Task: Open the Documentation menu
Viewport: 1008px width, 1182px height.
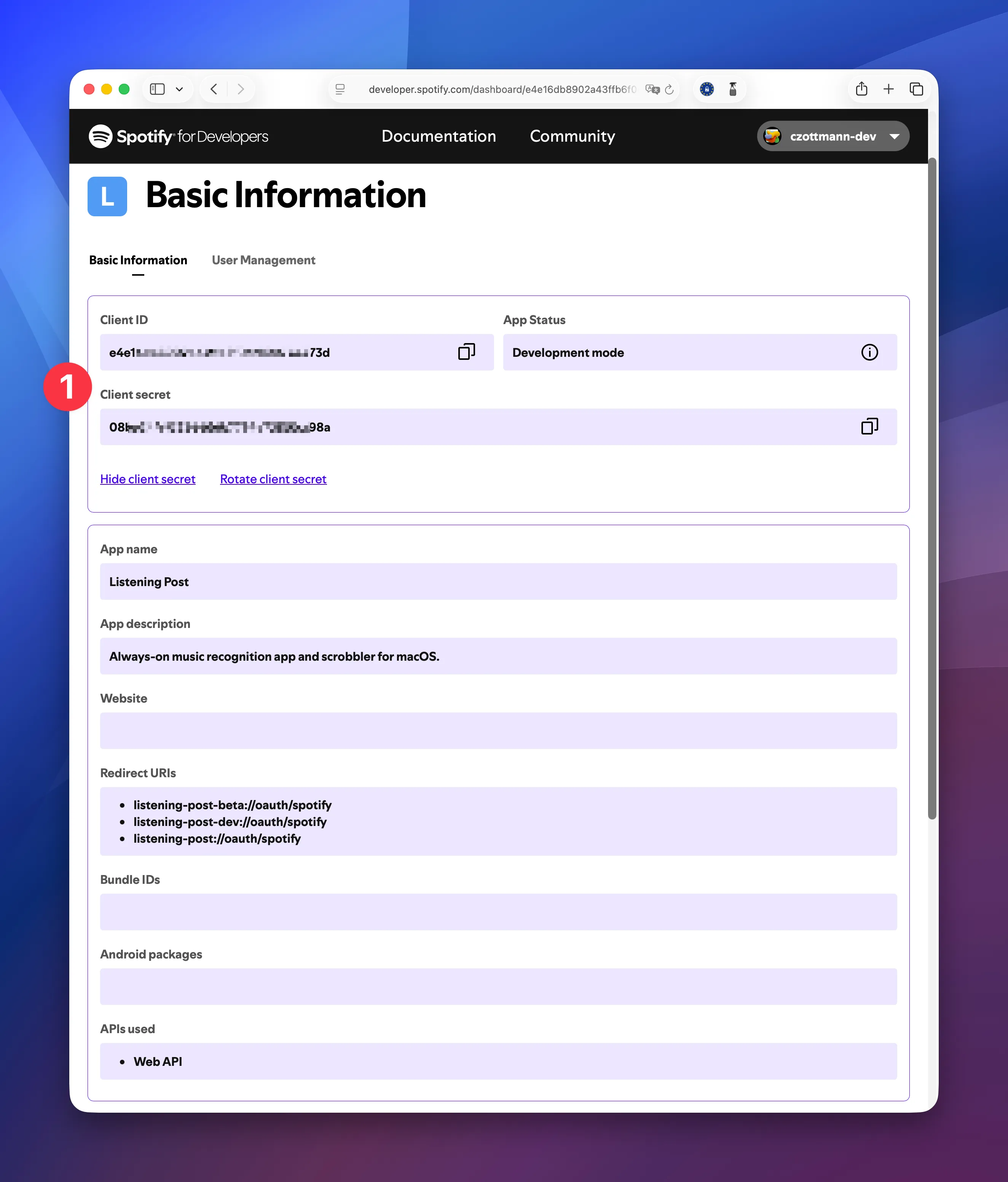Action: [x=439, y=136]
